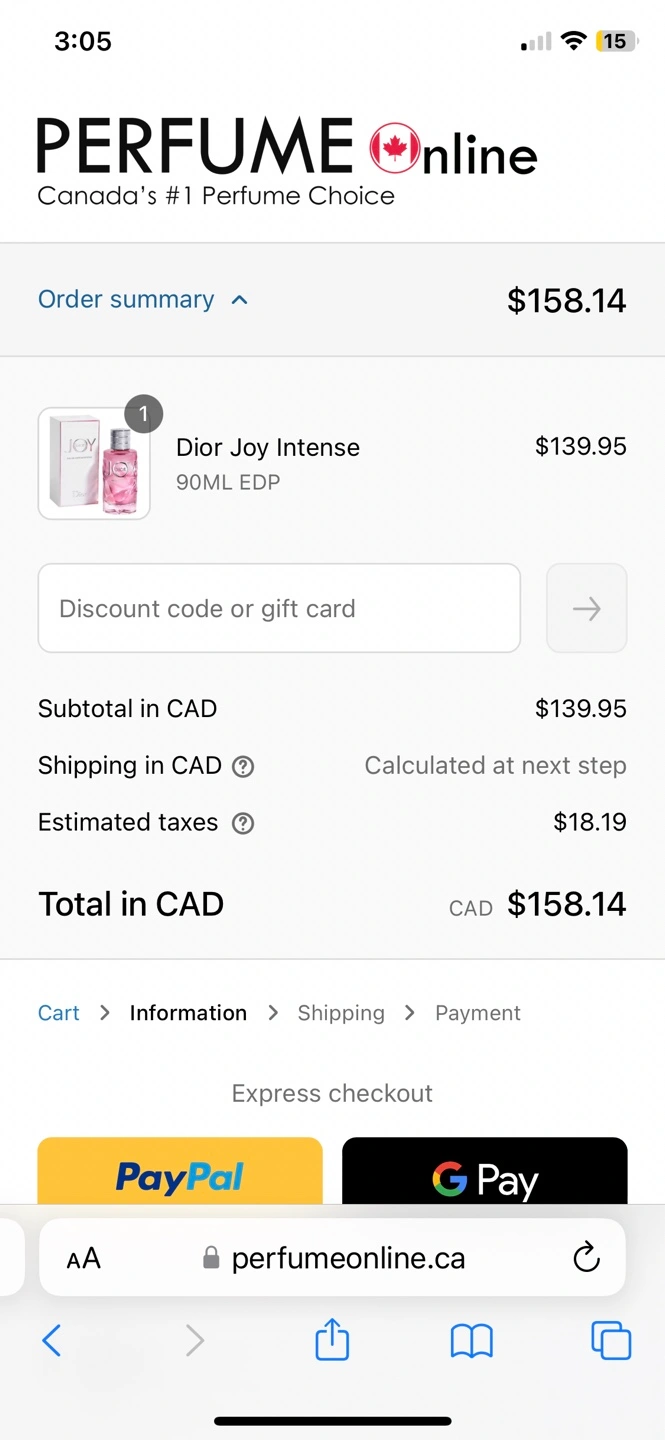Collapse the Order summary section

[143, 299]
